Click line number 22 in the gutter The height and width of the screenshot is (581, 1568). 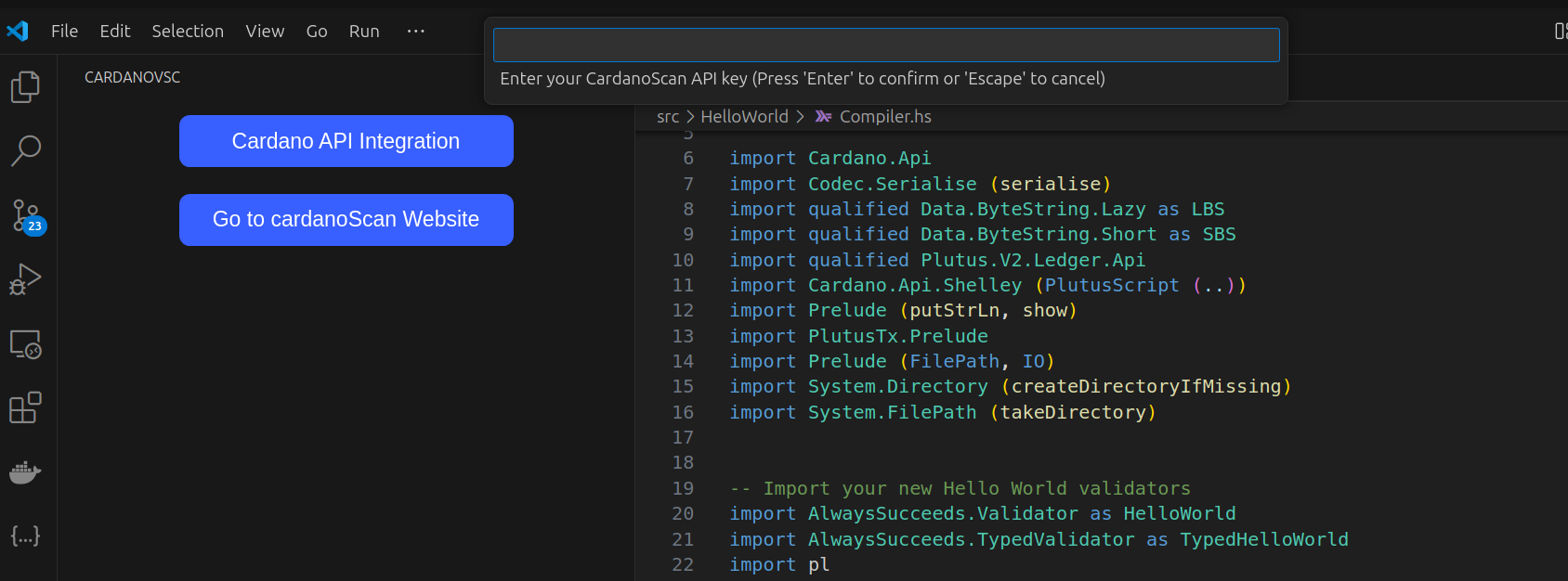click(683, 564)
